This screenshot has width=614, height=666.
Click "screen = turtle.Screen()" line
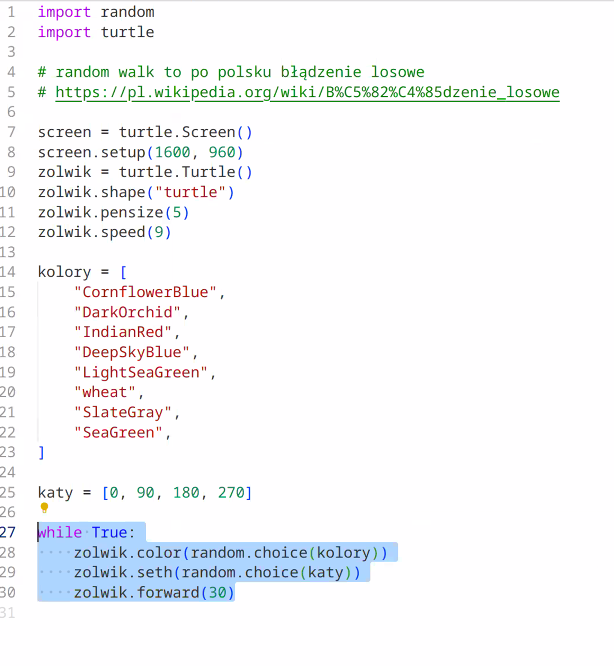(x=145, y=132)
